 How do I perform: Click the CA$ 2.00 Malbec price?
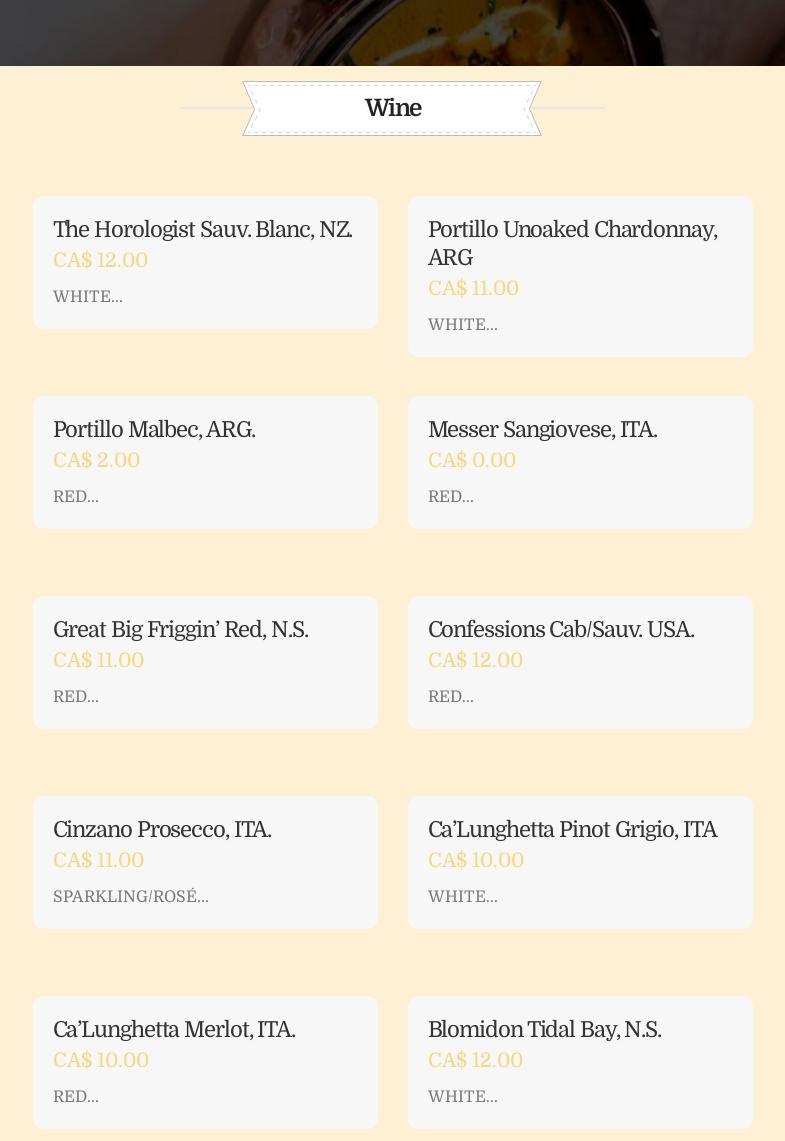click(96, 461)
